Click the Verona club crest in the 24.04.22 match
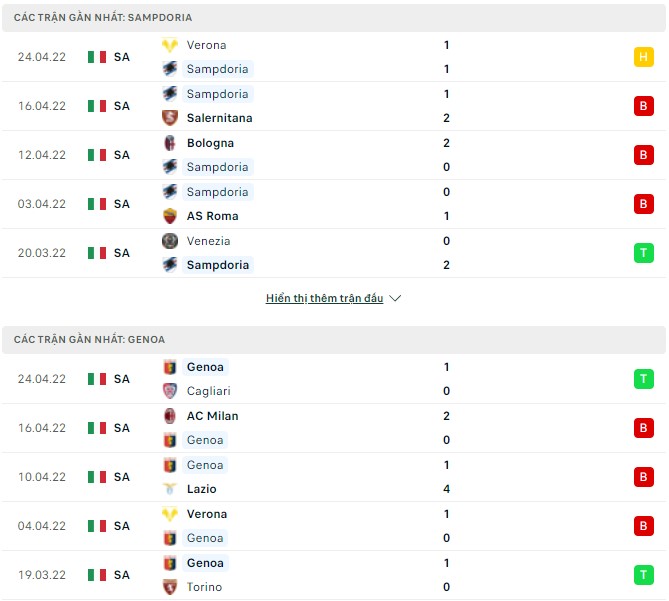669x601 pixels. 170,45
